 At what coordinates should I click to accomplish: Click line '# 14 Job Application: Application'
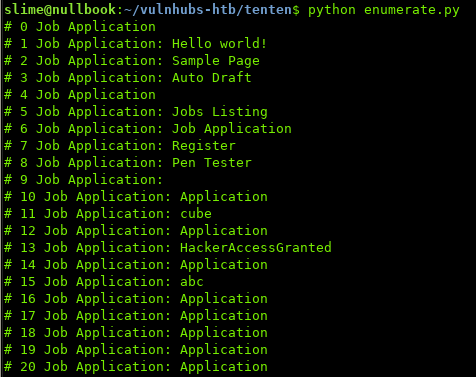(136, 265)
